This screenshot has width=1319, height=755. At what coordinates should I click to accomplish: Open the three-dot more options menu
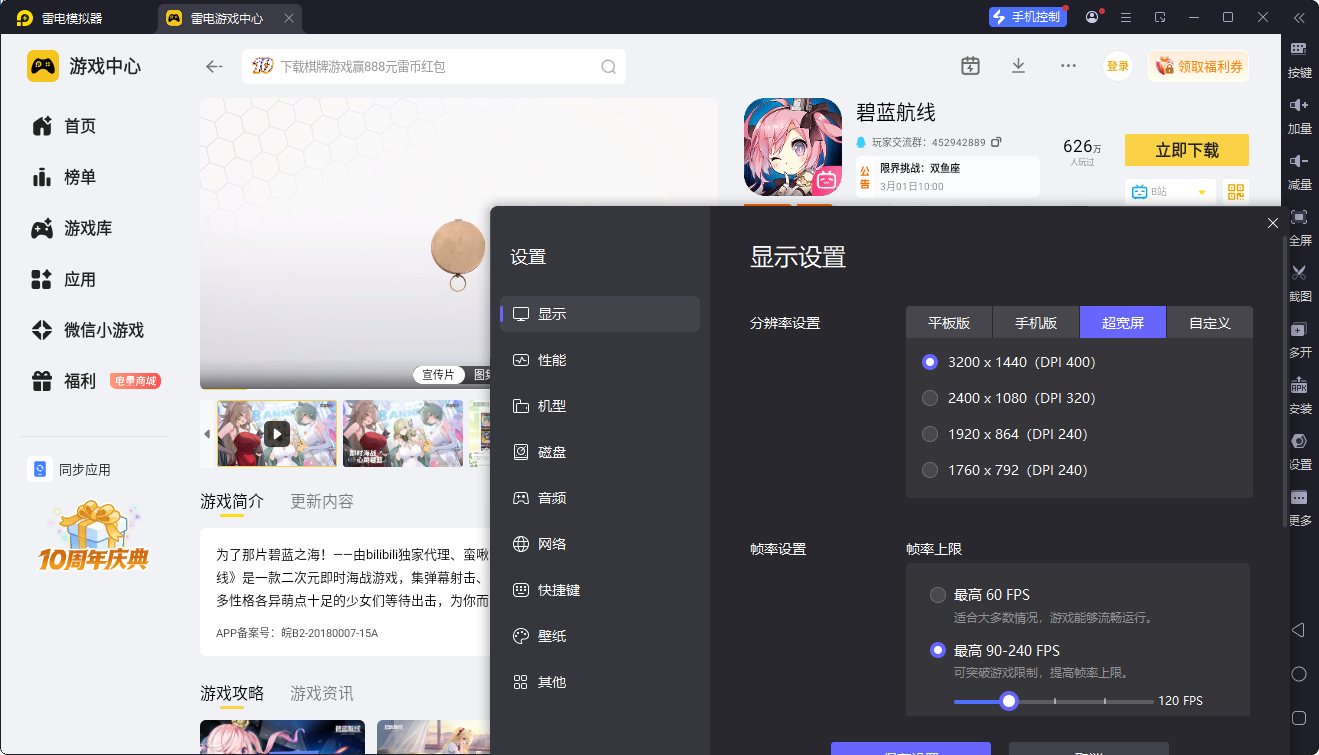click(x=1068, y=66)
